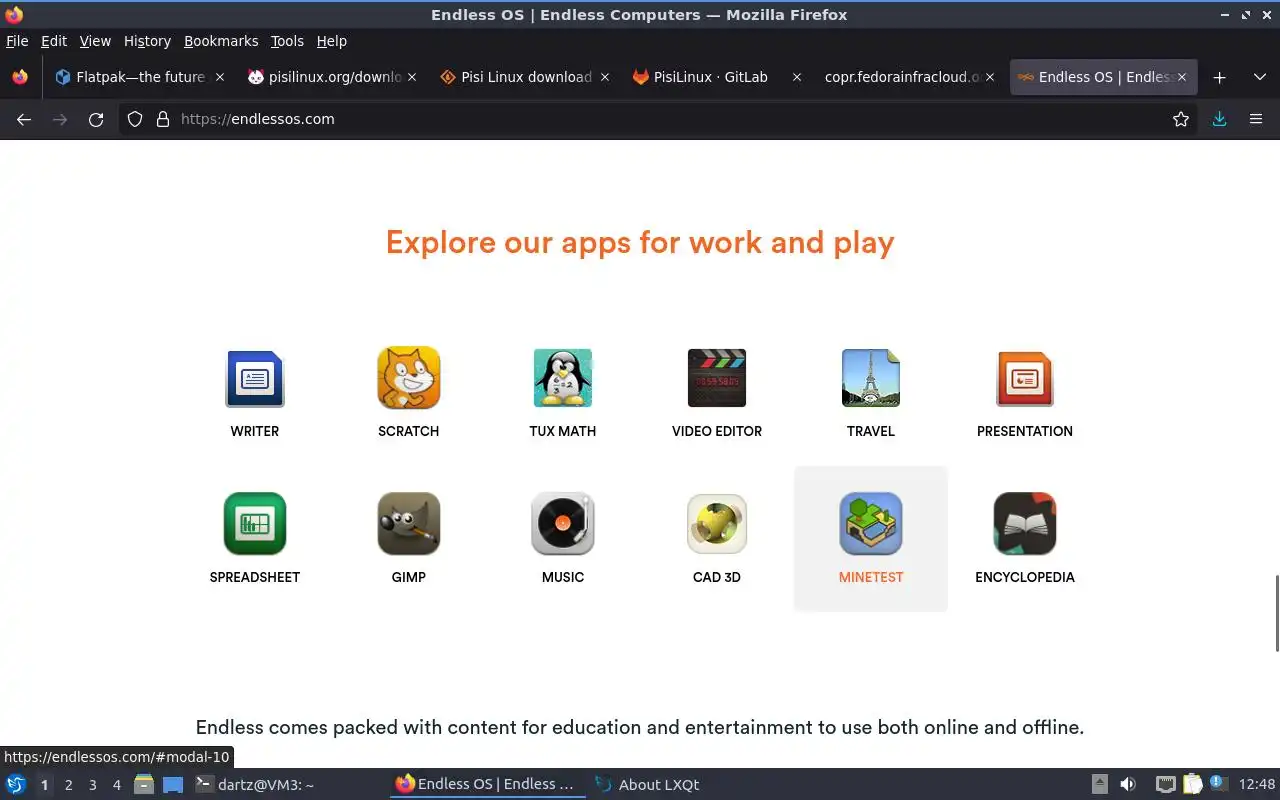Select the Tux Math penguin icon

(x=563, y=378)
